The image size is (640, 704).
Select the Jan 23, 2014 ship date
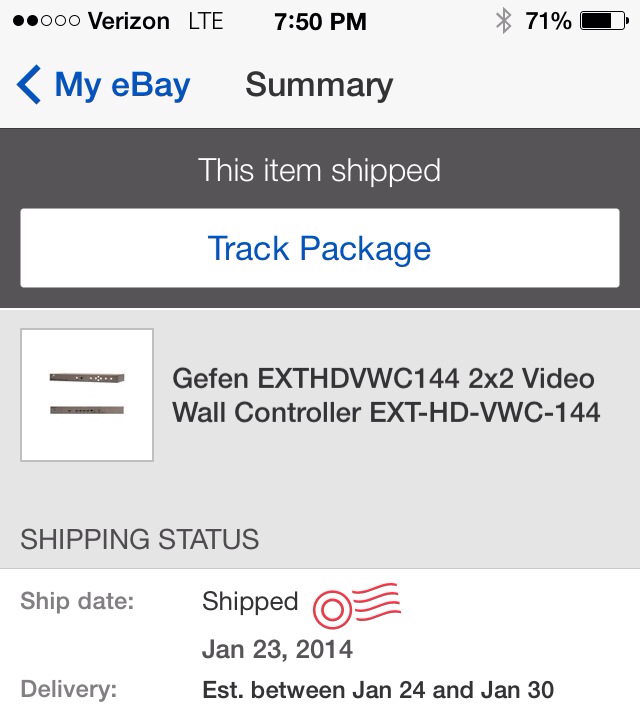278,649
